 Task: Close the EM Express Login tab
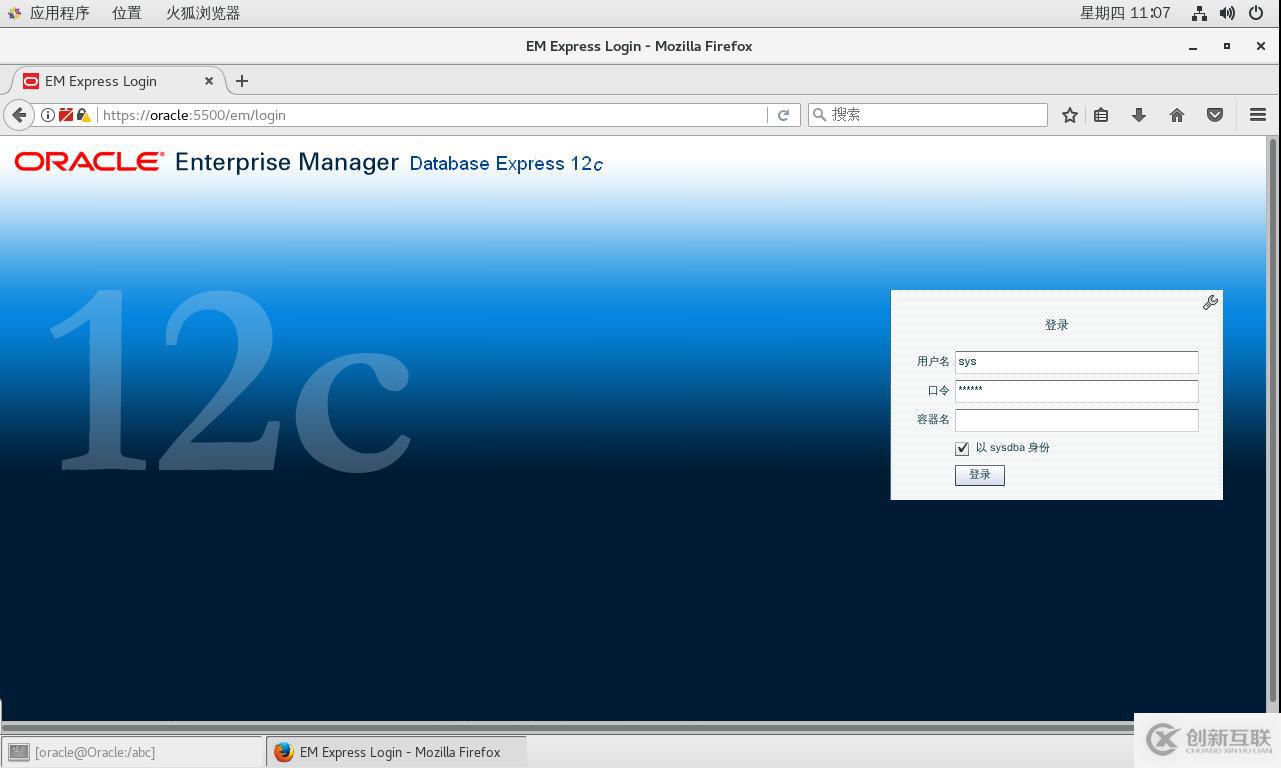click(x=209, y=81)
